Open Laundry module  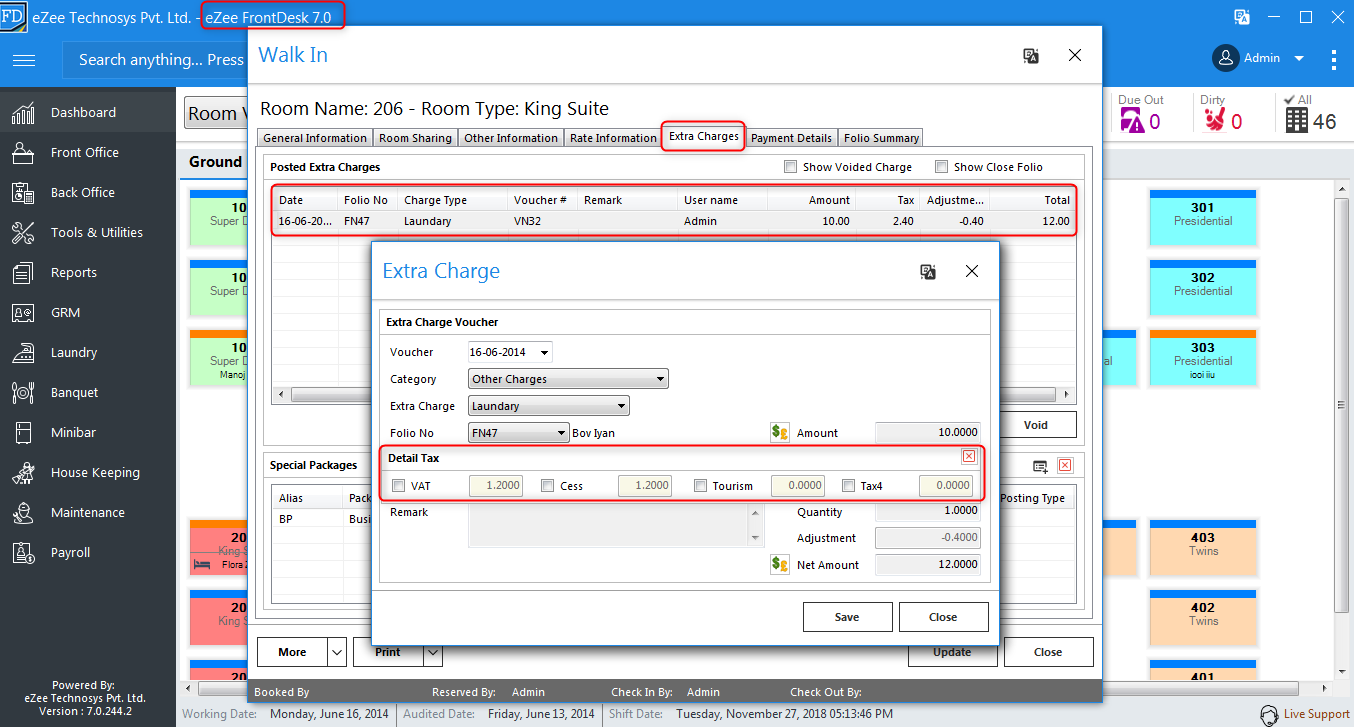[88, 352]
